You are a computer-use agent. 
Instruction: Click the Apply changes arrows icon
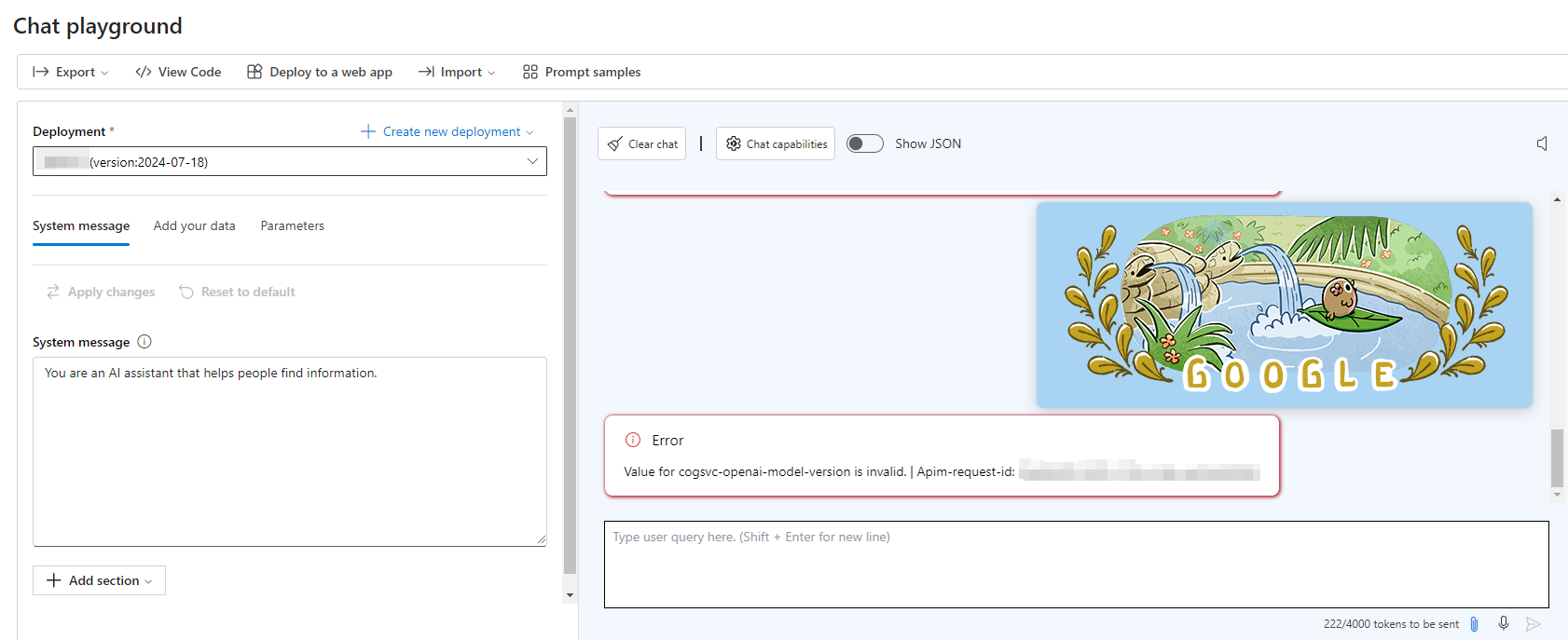pyautogui.click(x=53, y=292)
